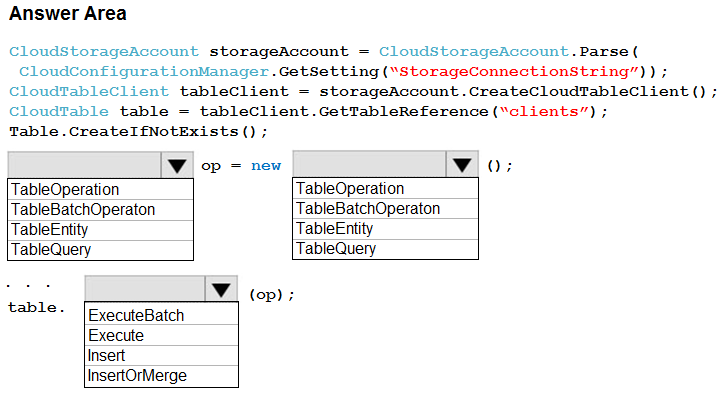Choose TableEntity in the op type list
The width and height of the screenshot is (720, 394).
[101, 230]
